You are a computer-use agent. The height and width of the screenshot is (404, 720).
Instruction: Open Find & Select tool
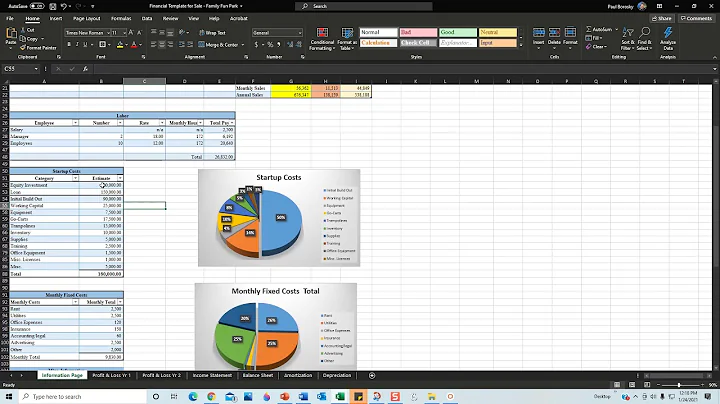pos(644,39)
